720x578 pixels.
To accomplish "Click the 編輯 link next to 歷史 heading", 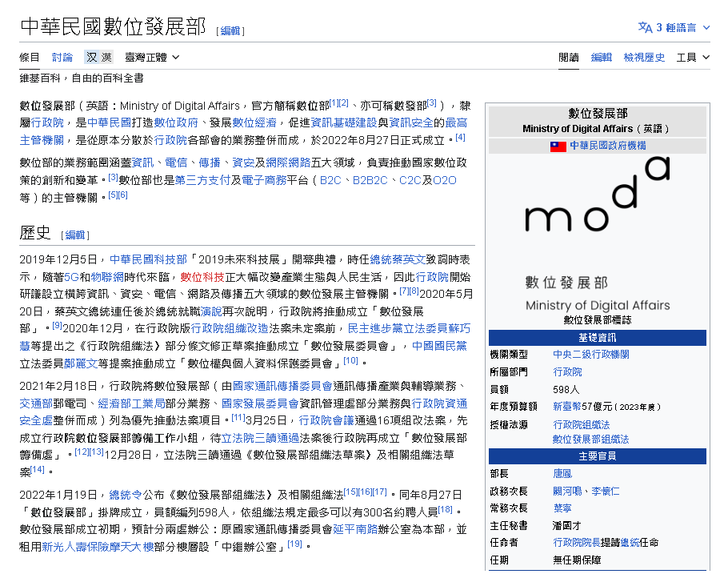I will [x=75, y=235].
